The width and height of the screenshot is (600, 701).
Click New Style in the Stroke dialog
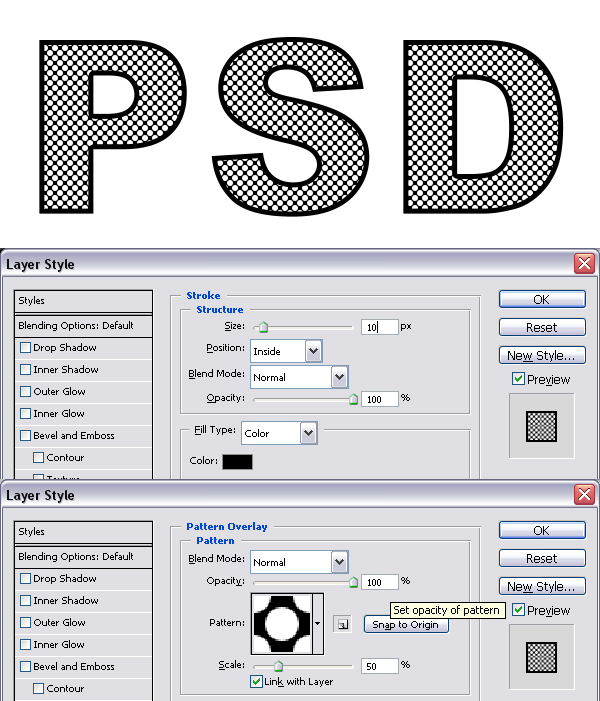[x=542, y=355]
